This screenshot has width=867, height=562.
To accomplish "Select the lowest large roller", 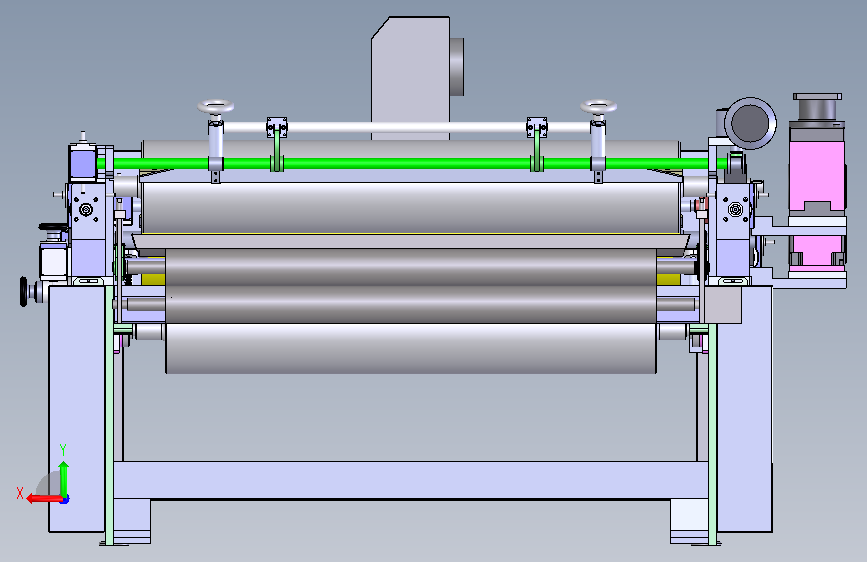I will [411, 348].
